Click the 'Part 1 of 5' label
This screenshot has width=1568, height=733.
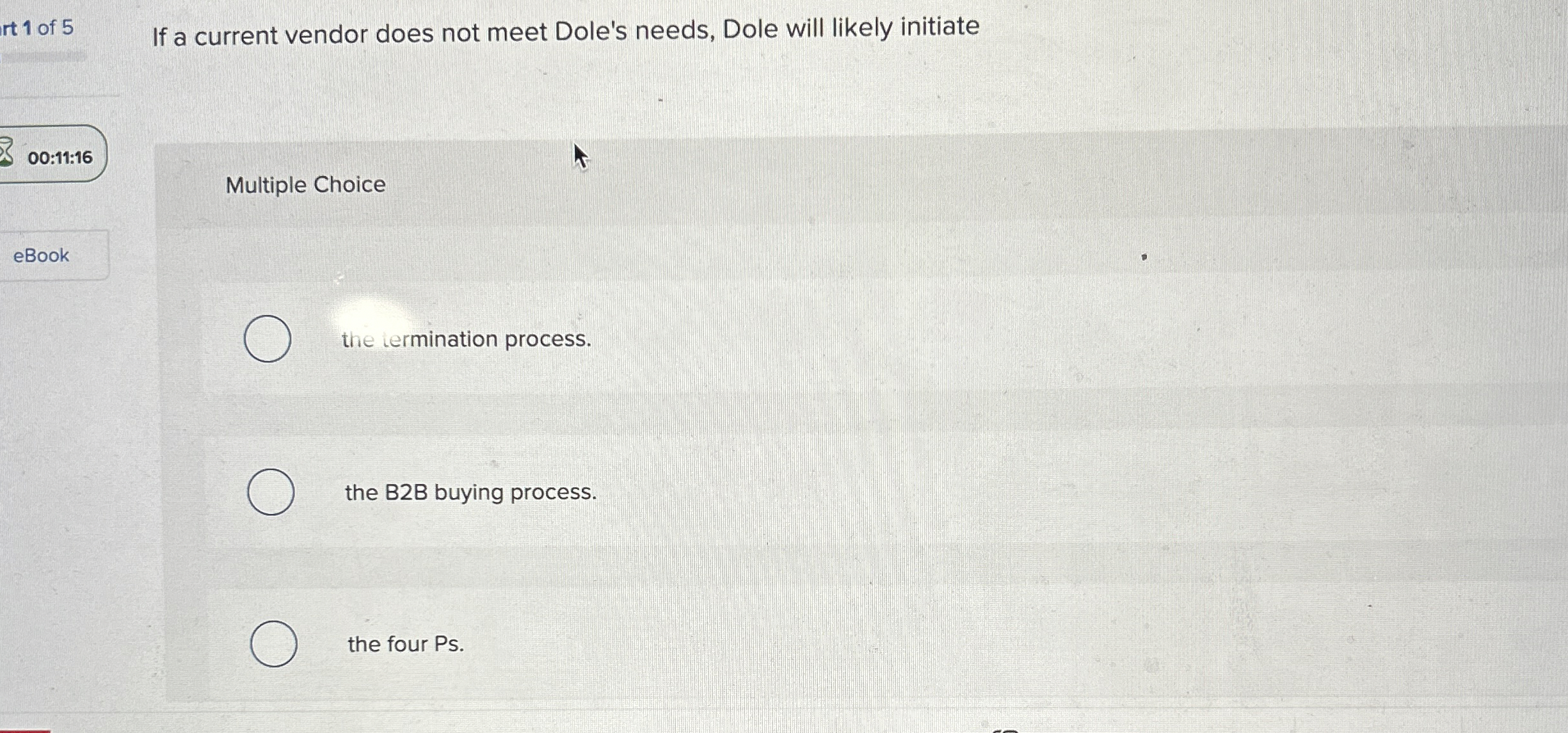click(x=35, y=27)
